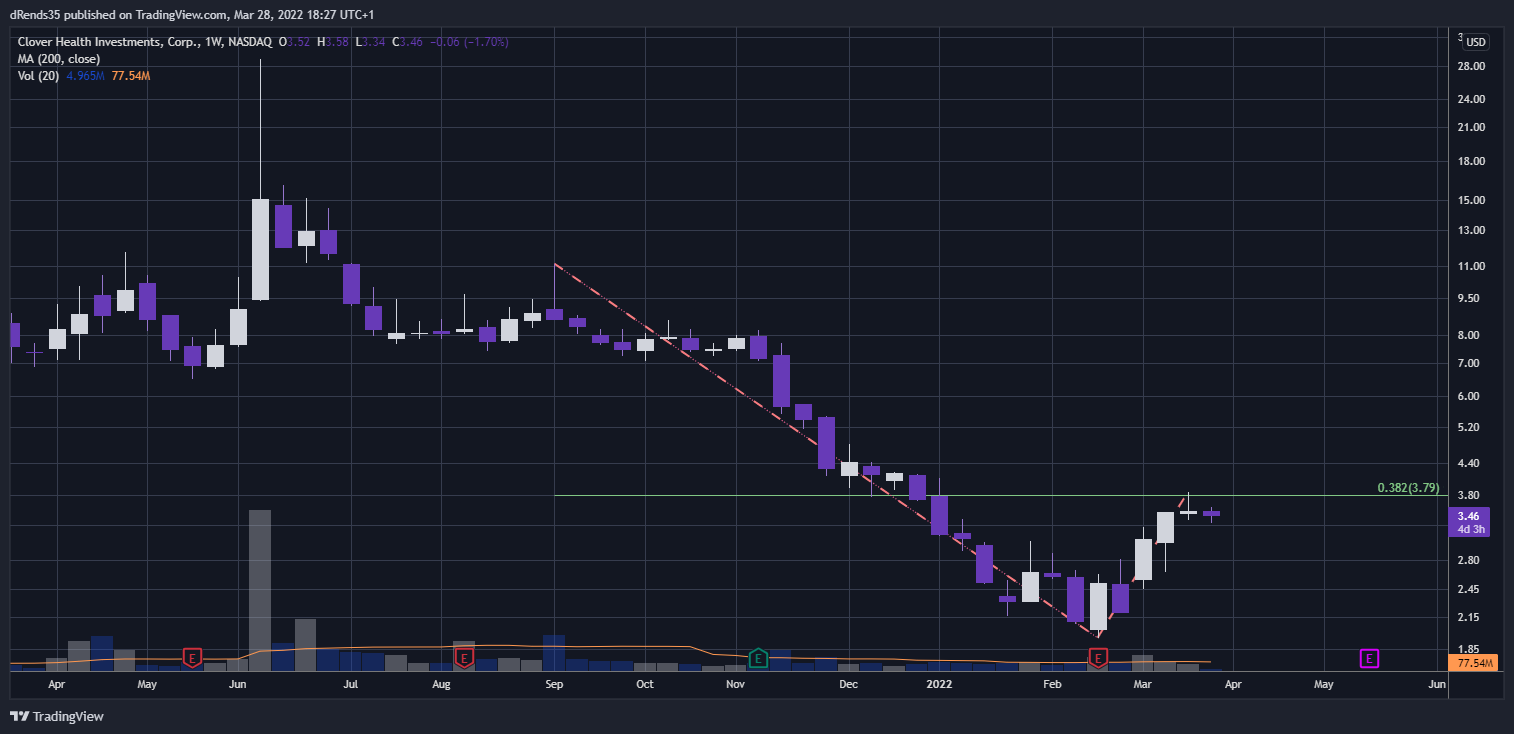
Task: Click the Jul time axis label
Action: pos(351,685)
